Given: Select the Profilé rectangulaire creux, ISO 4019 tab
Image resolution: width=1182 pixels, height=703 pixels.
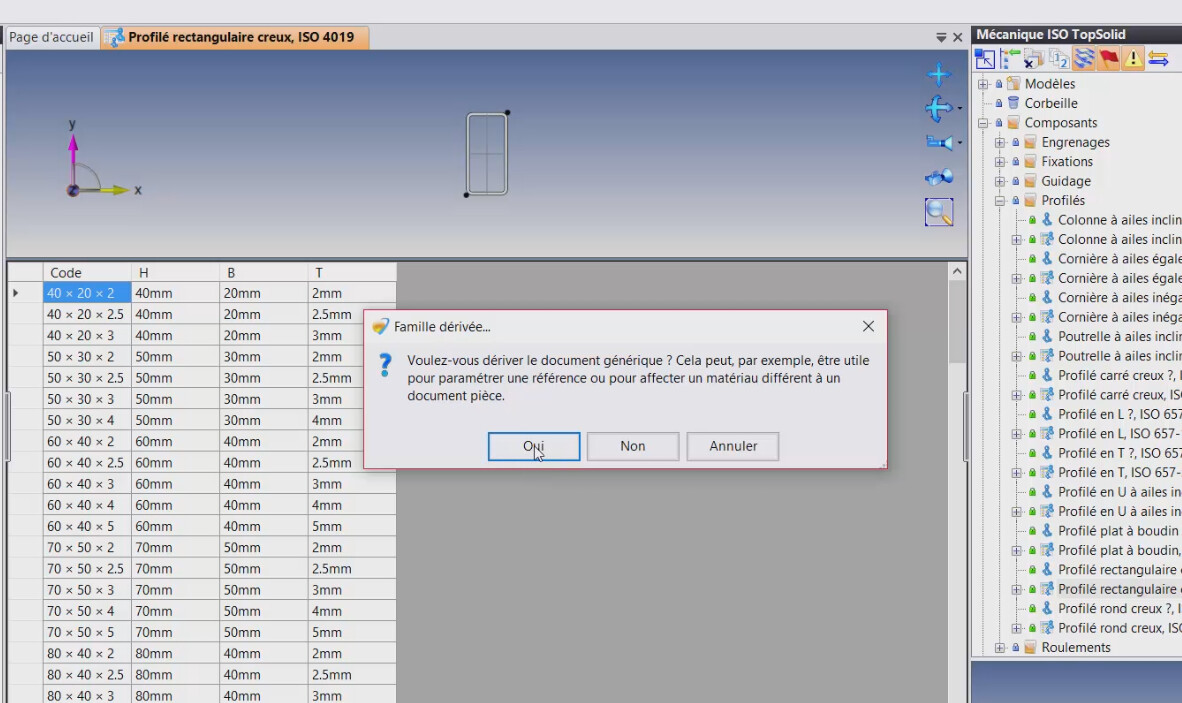Looking at the screenshot, I should click(x=234, y=38).
